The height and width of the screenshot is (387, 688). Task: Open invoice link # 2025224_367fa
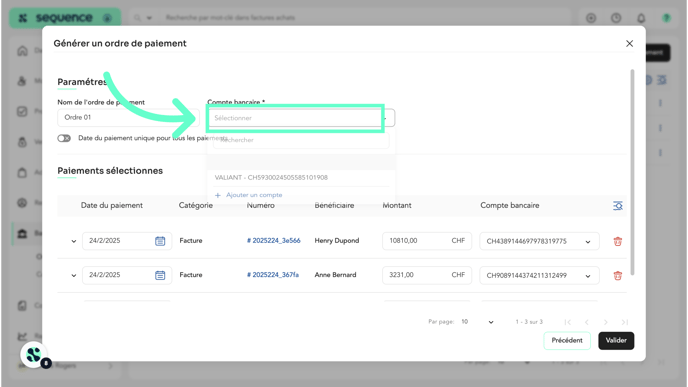pyautogui.click(x=273, y=275)
